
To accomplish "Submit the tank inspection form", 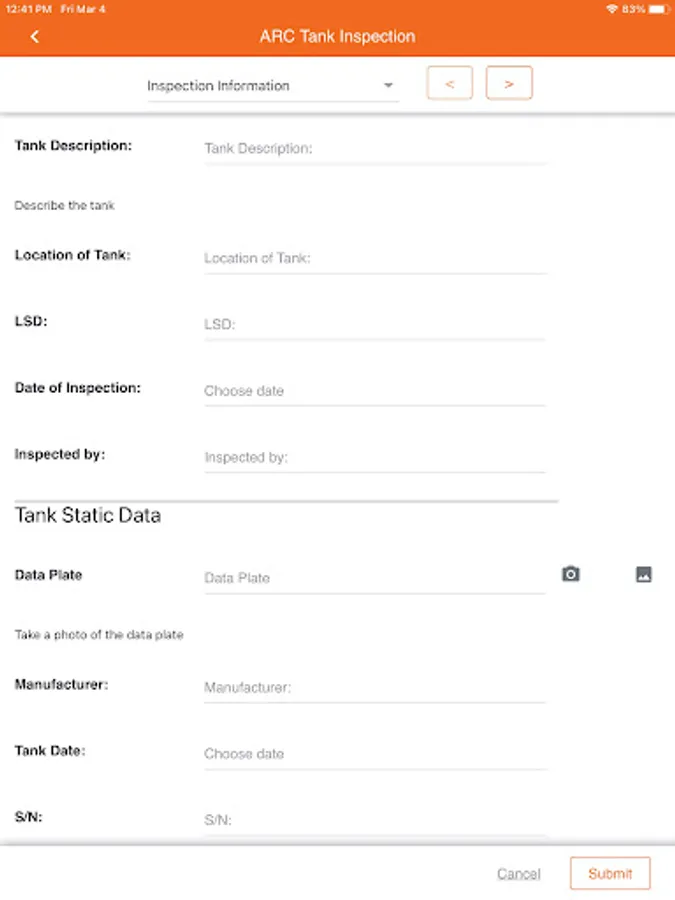I will point(610,873).
